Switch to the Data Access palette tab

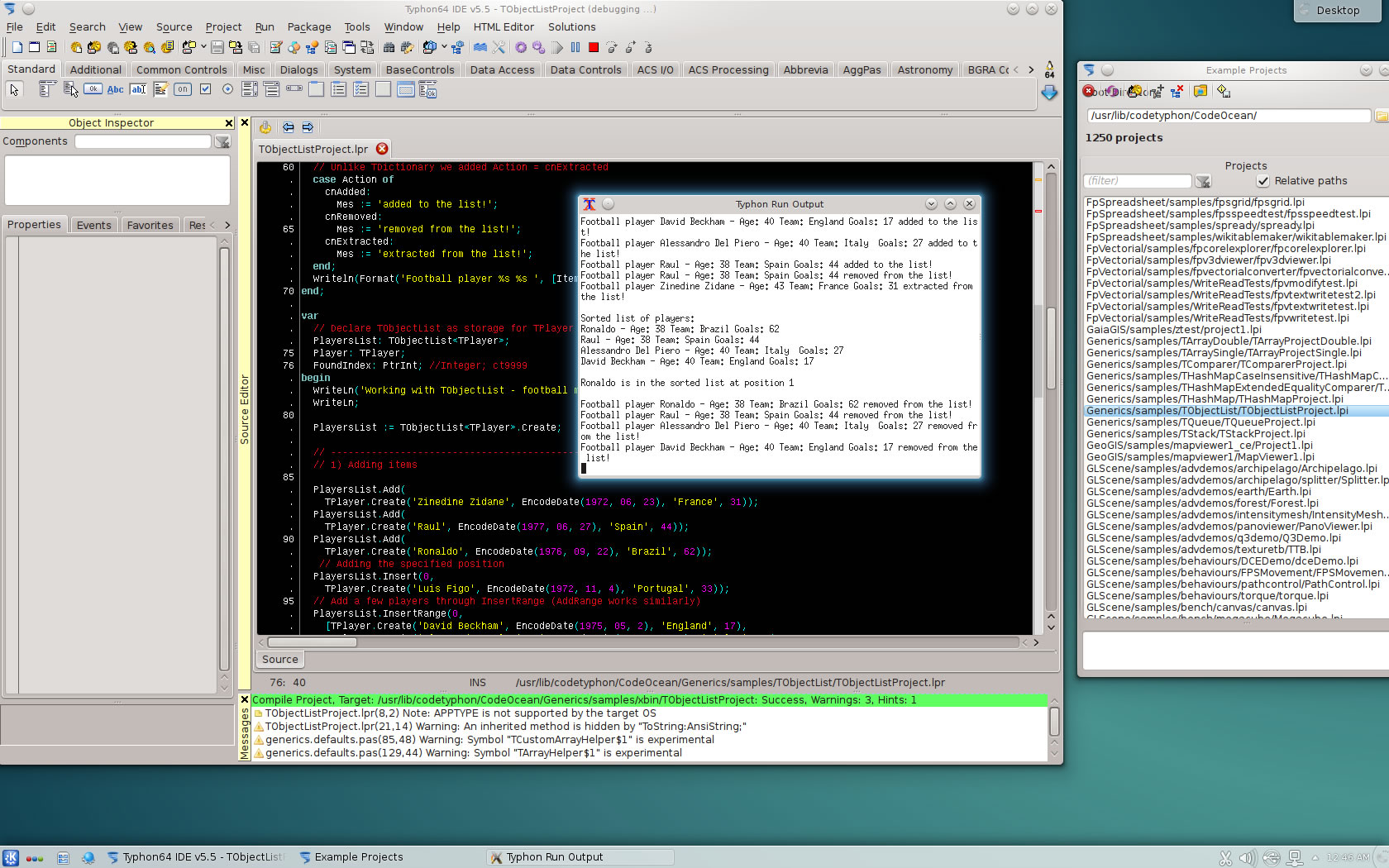pyautogui.click(x=502, y=69)
